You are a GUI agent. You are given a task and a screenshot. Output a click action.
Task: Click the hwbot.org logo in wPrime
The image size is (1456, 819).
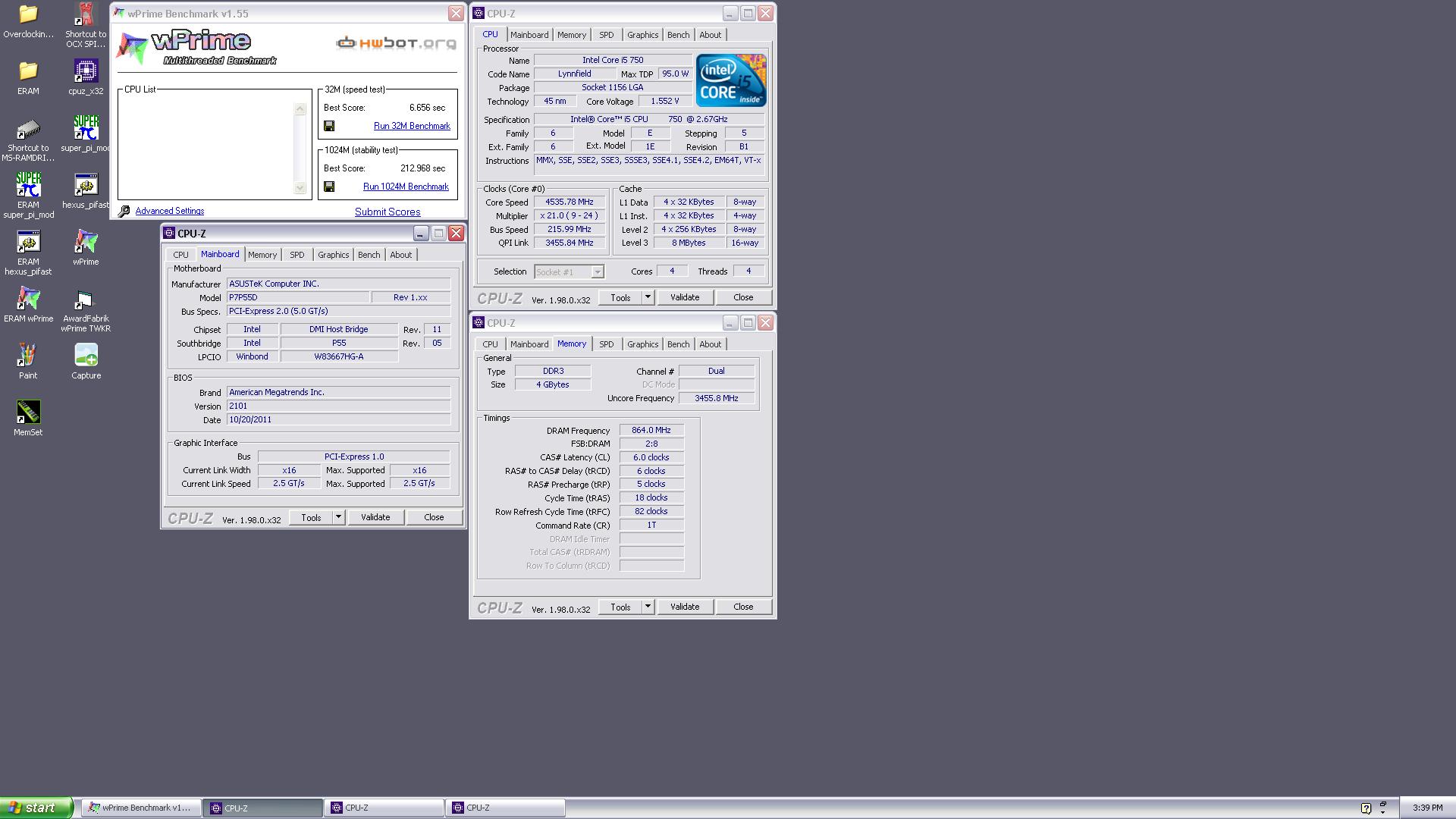pos(396,42)
